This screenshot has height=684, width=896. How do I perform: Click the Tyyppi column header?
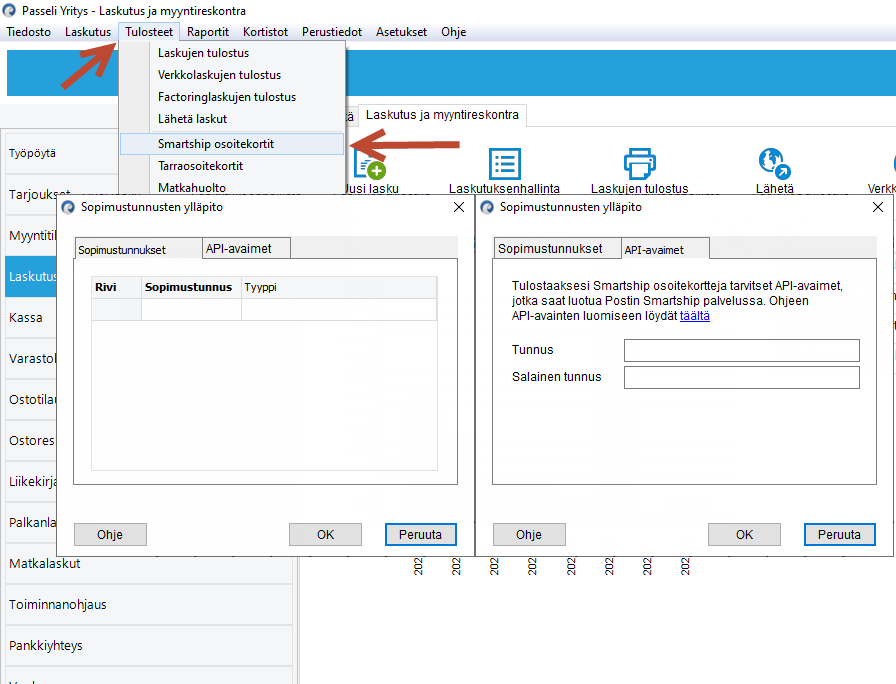(x=339, y=287)
